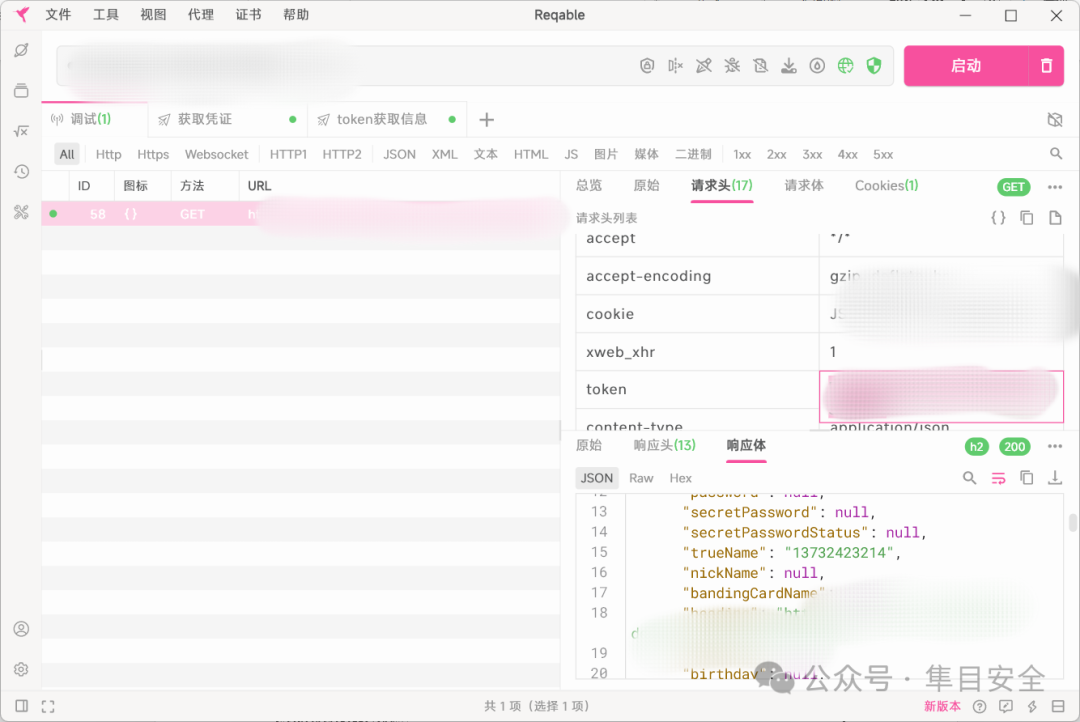
Task: Copy the request headers list
Action: click(x=1026, y=218)
